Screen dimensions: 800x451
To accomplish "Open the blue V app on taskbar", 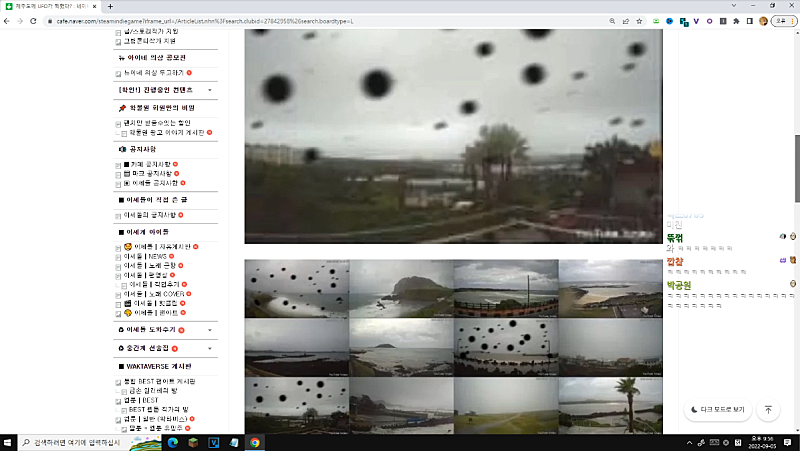I will pyautogui.click(x=214, y=442).
